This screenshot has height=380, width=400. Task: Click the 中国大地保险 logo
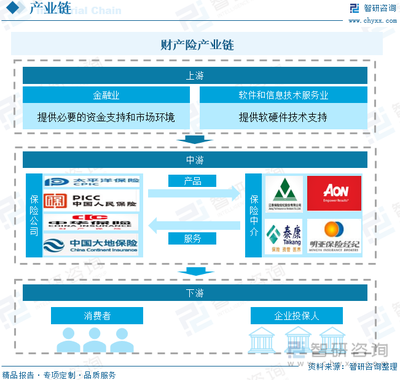click(x=91, y=245)
